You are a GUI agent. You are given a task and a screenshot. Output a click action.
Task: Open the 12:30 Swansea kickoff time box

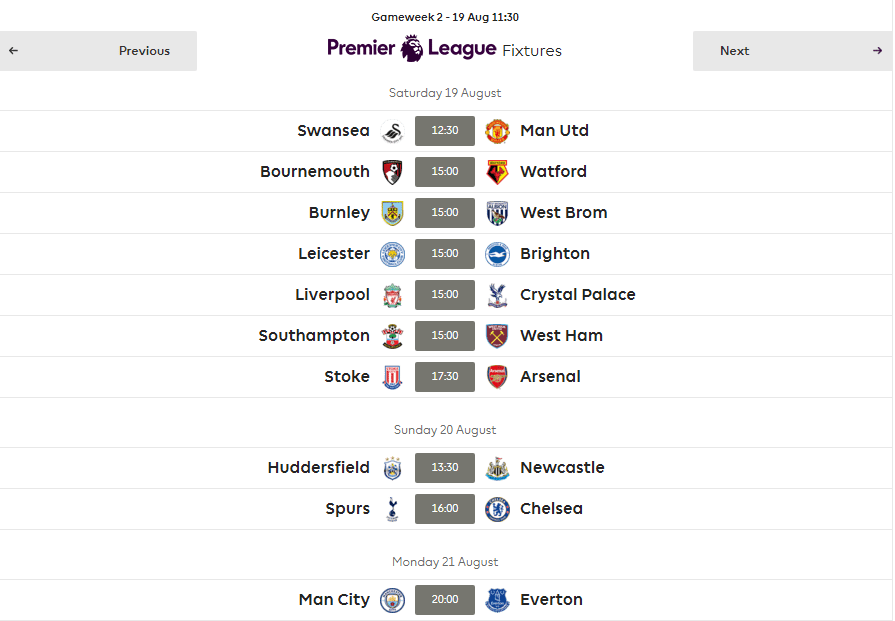click(445, 131)
